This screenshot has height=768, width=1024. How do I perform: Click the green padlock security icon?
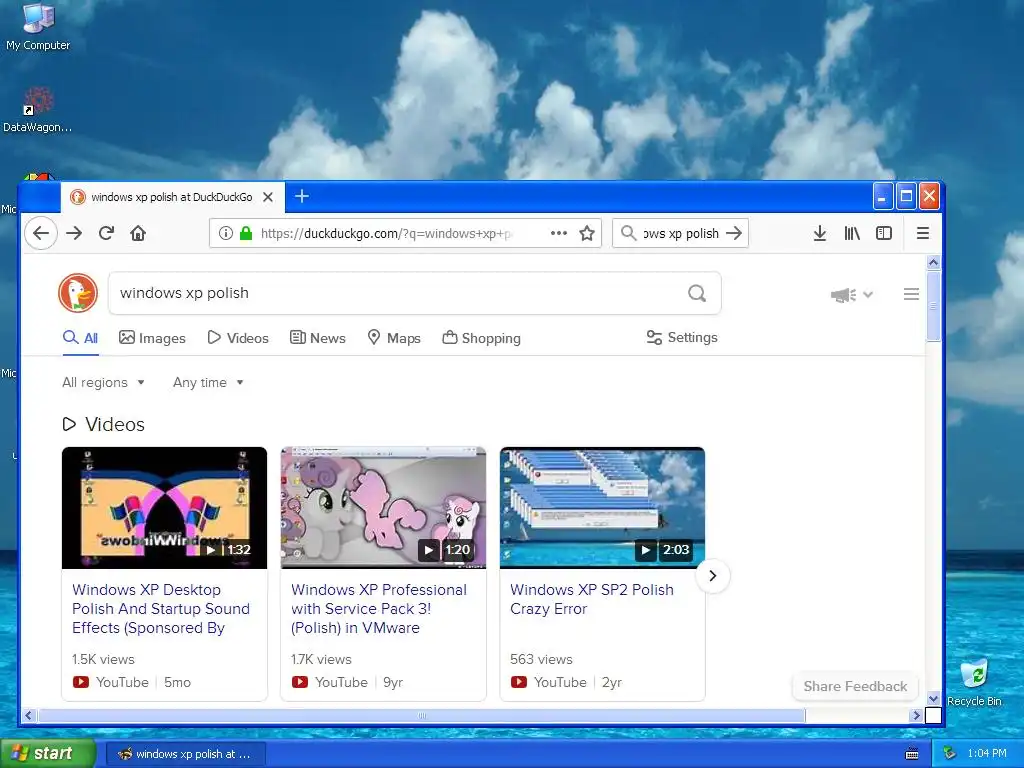click(x=246, y=233)
